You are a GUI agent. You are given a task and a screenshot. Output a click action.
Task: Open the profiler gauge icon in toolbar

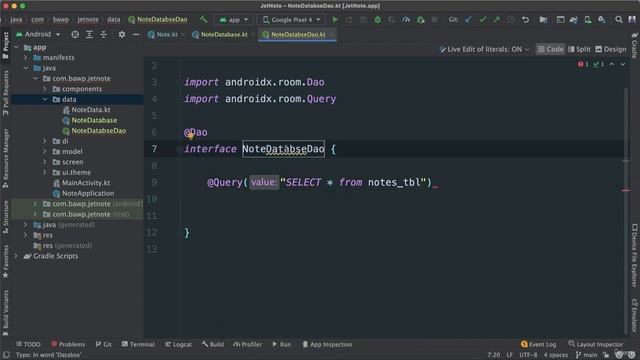tap(406, 19)
